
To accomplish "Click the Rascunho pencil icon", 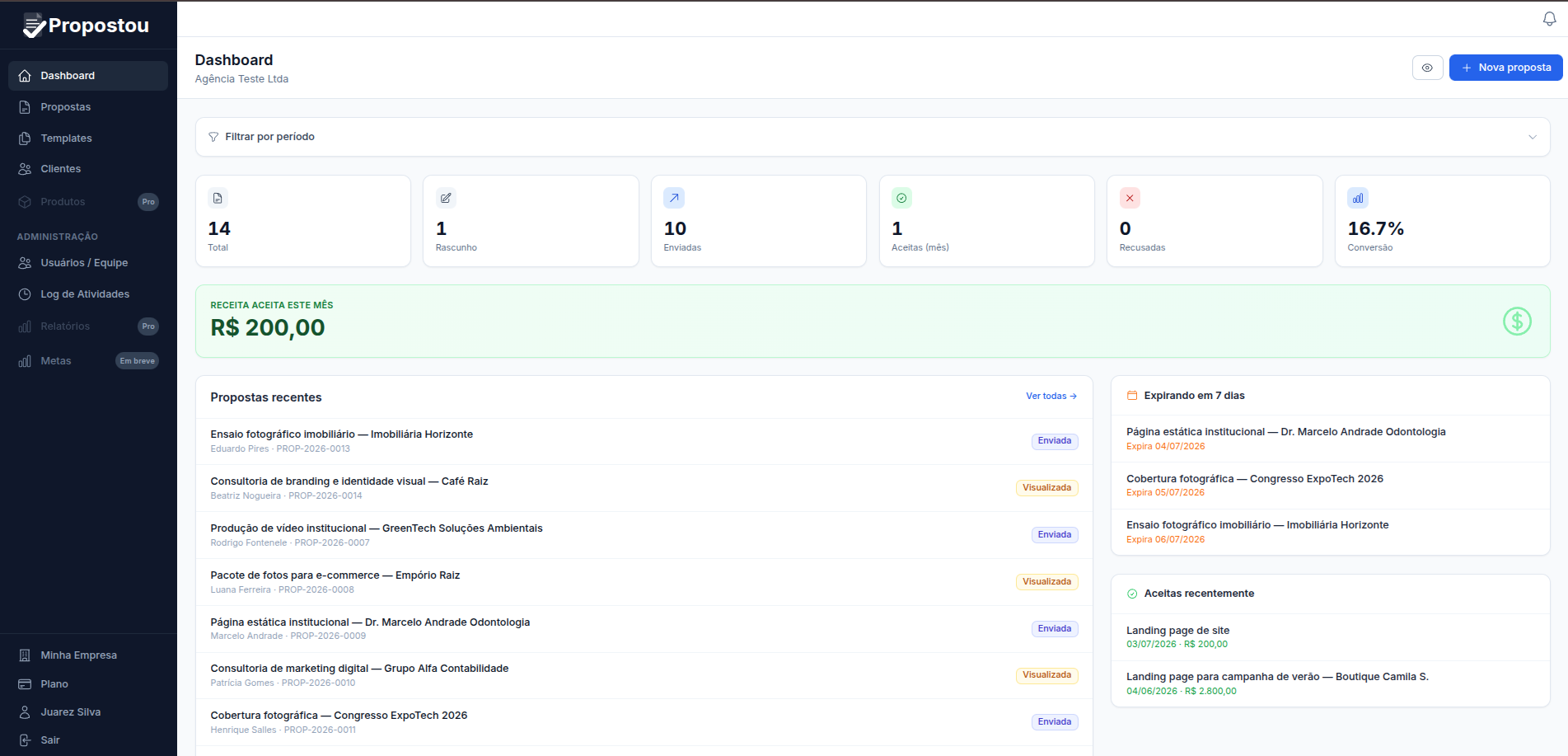I will (446, 198).
